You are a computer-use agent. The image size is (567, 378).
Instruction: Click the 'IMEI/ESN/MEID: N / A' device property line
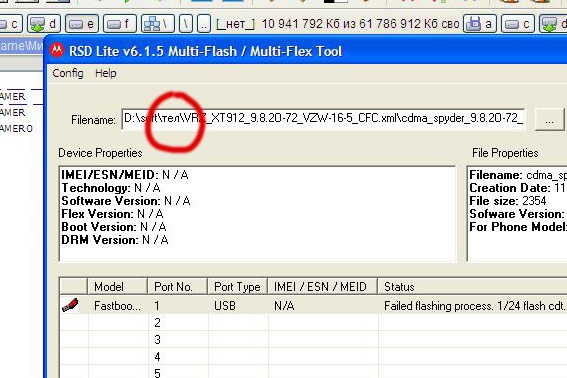click(x=125, y=175)
